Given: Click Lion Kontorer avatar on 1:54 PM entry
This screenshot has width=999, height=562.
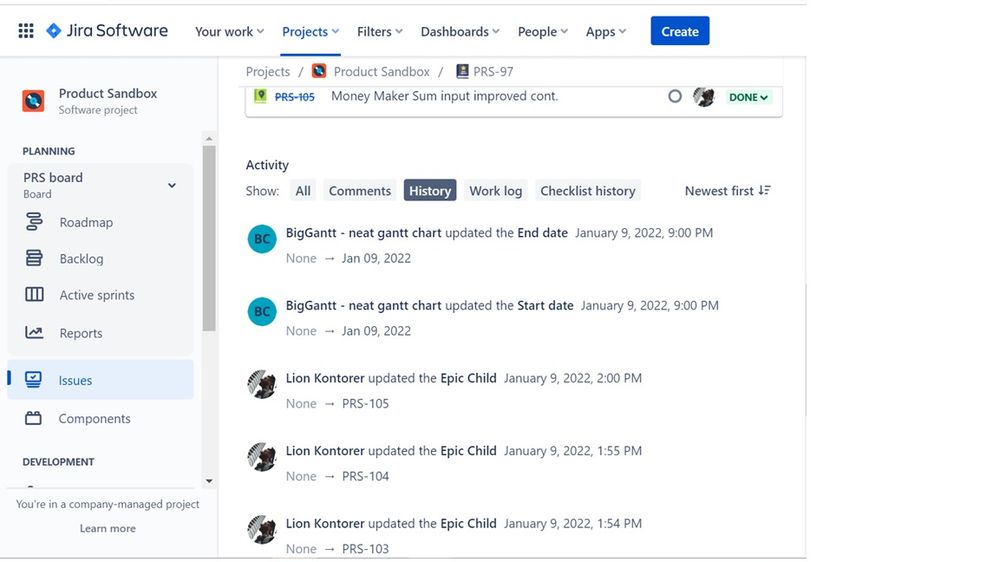Looking at the screenshot, I should point(262,530).
